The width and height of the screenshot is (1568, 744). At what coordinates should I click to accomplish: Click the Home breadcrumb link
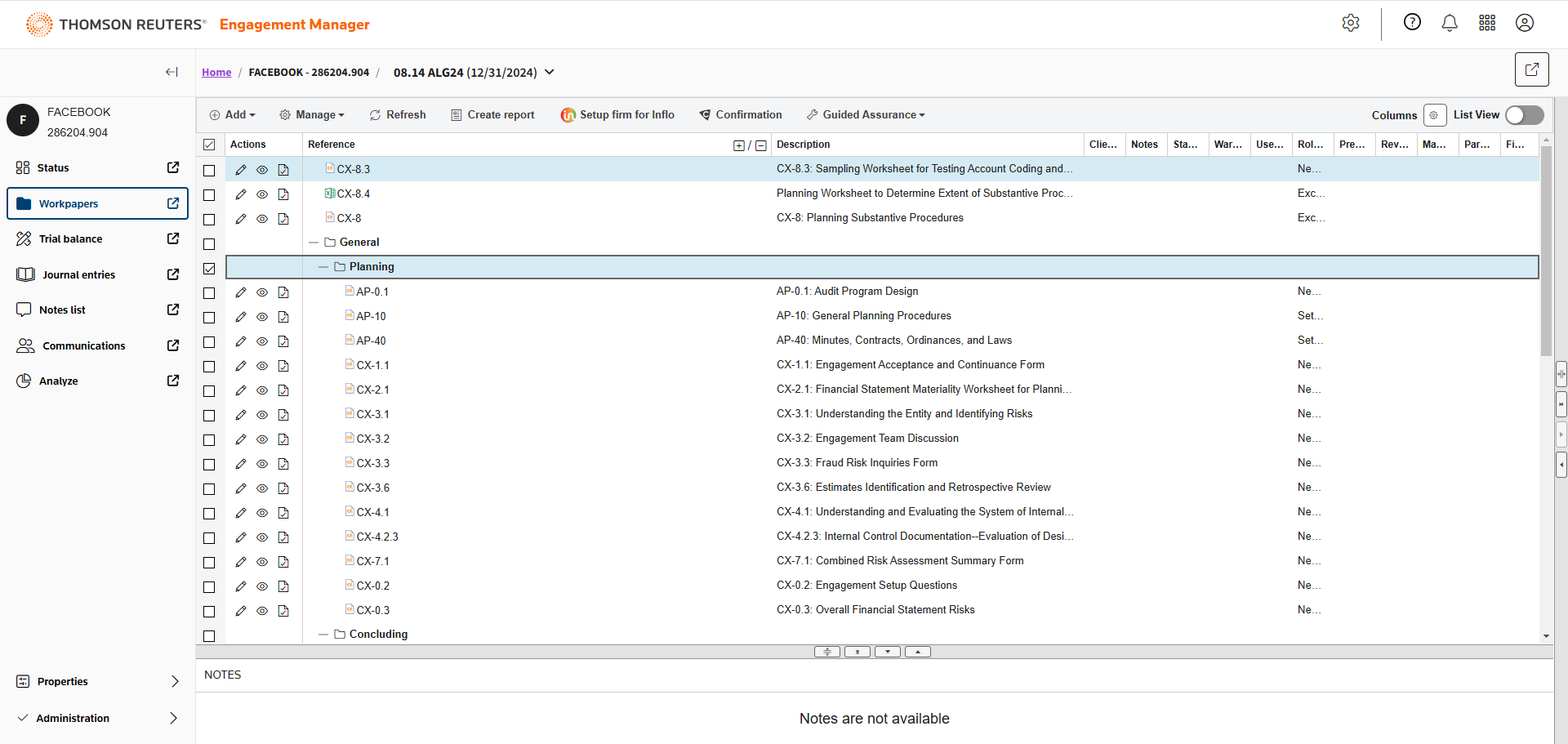[216, 73]
